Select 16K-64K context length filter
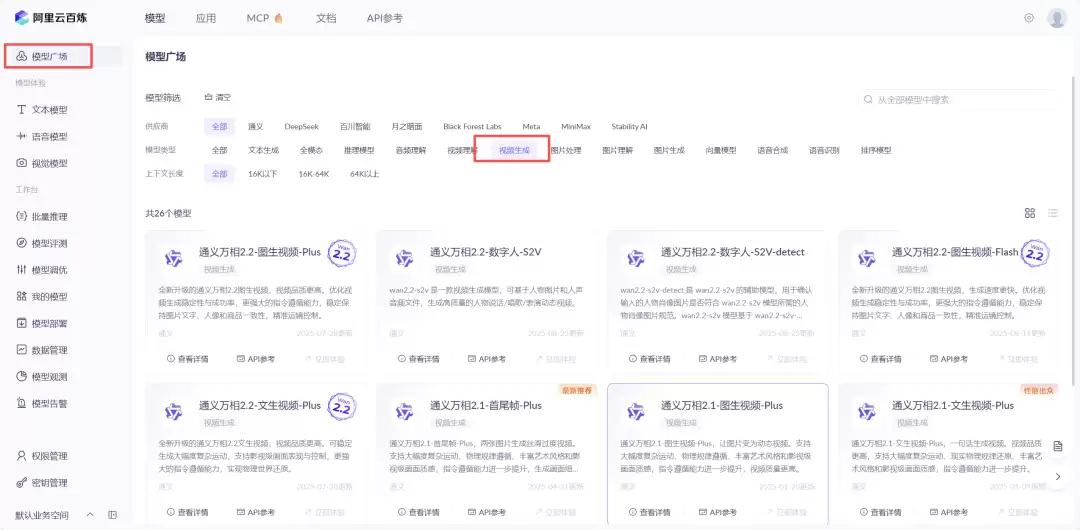 pyautogui.click(x=313, y=174)
